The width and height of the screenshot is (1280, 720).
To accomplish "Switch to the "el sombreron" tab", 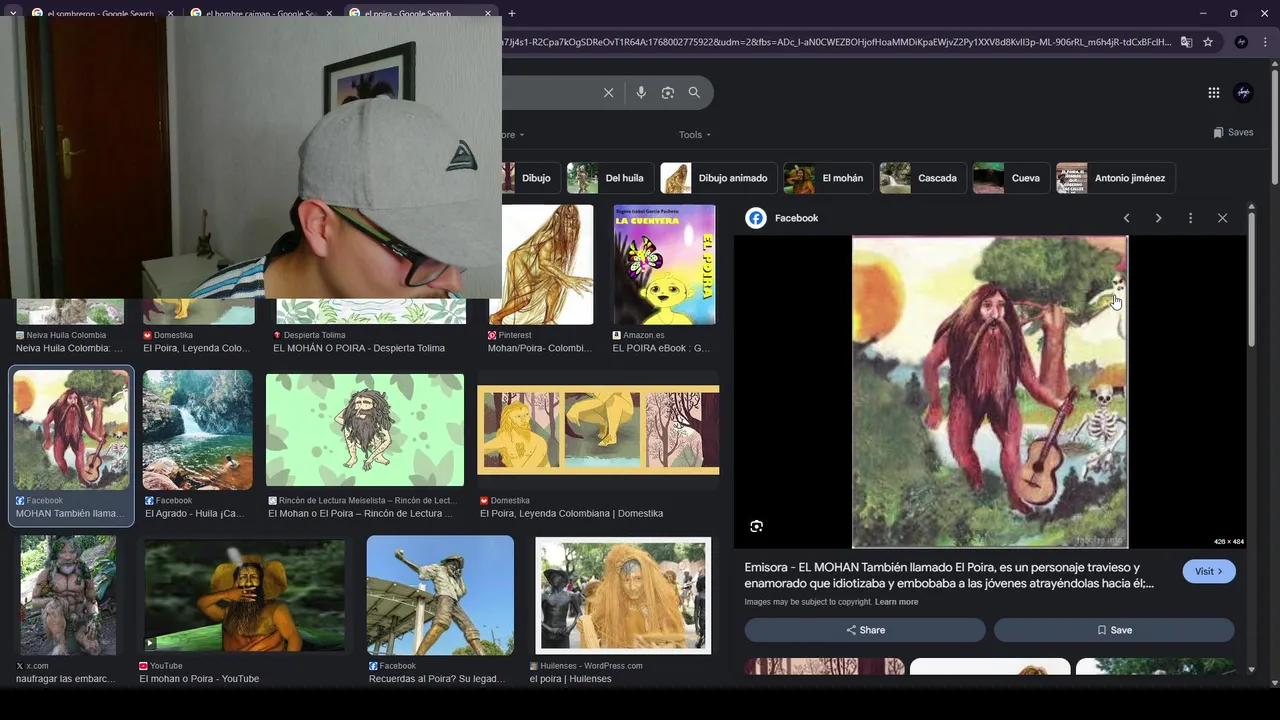I will pyautogui.click(x=100, y=14).
